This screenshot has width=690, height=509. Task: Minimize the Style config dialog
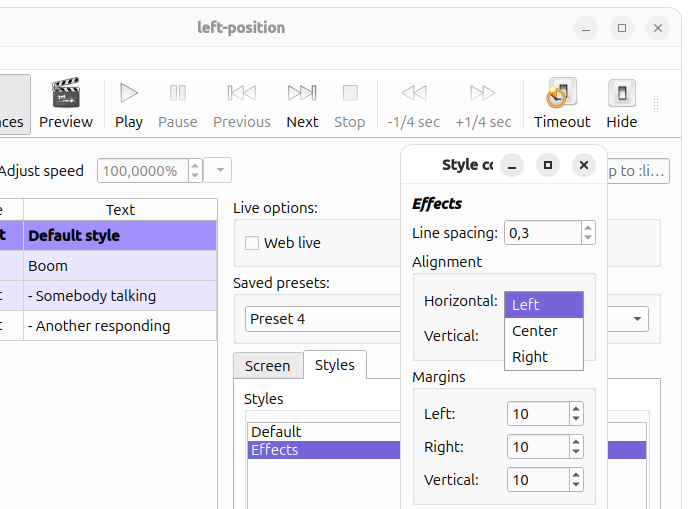(x=512, y=165)
